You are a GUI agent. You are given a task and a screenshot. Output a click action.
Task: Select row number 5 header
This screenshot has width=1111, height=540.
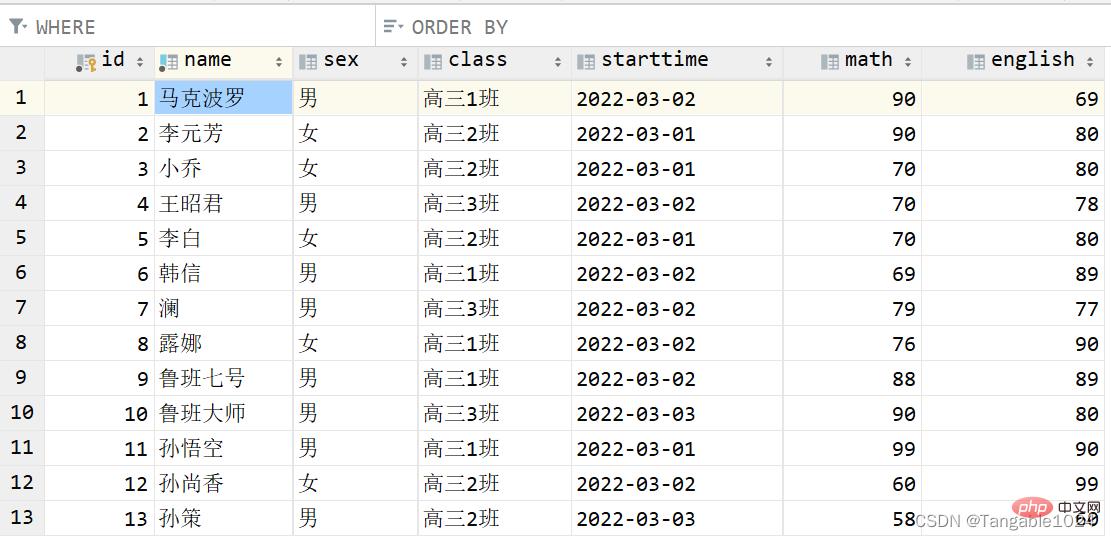point(21,238)
